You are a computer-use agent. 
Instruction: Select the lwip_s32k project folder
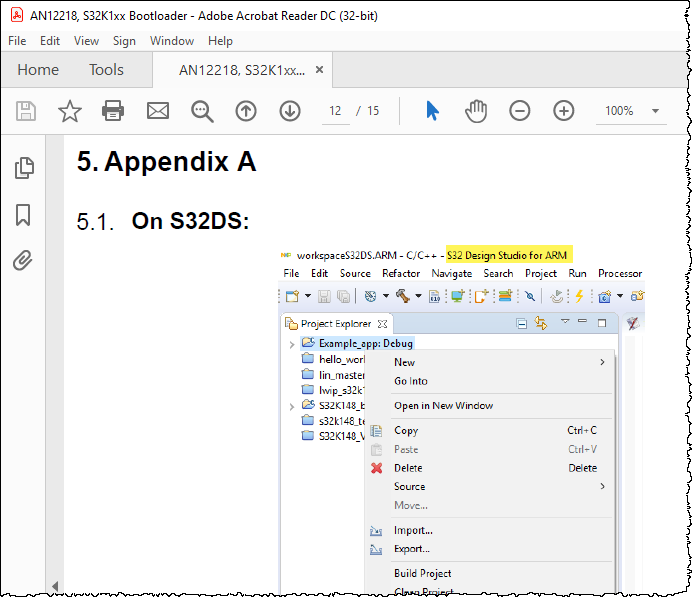pos(334,390)
